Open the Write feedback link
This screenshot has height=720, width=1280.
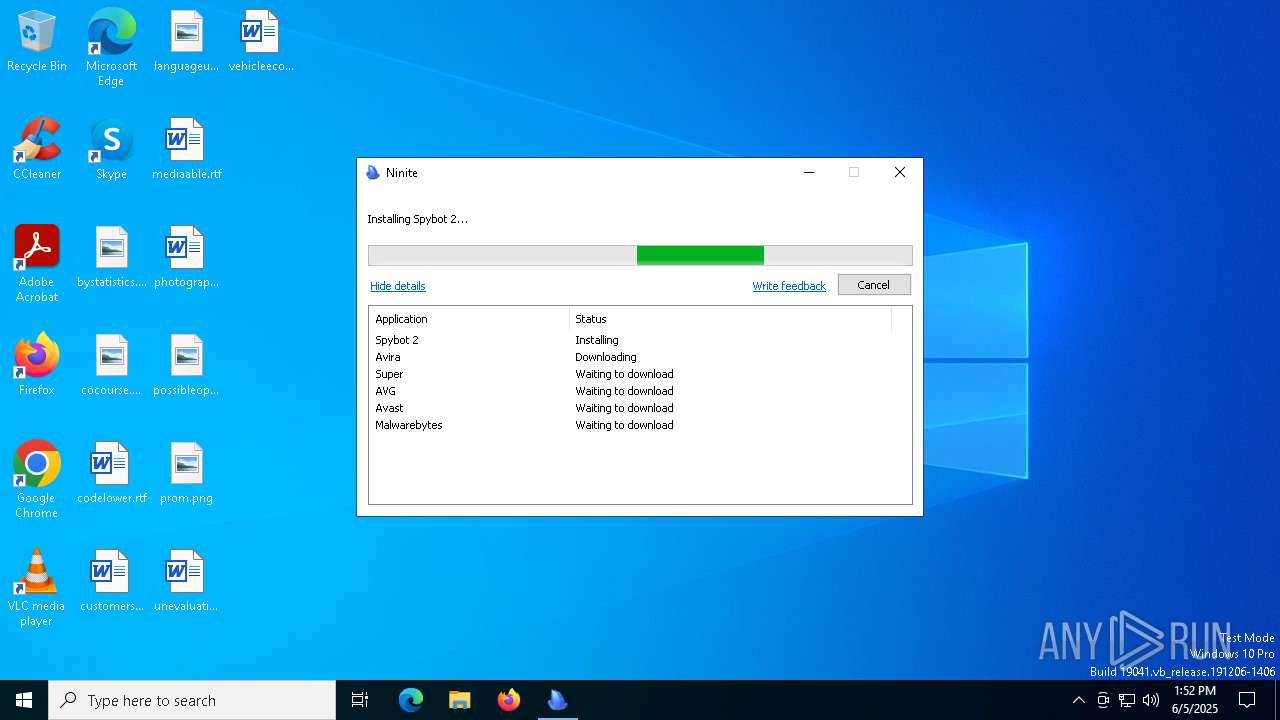tap(789, 286)
